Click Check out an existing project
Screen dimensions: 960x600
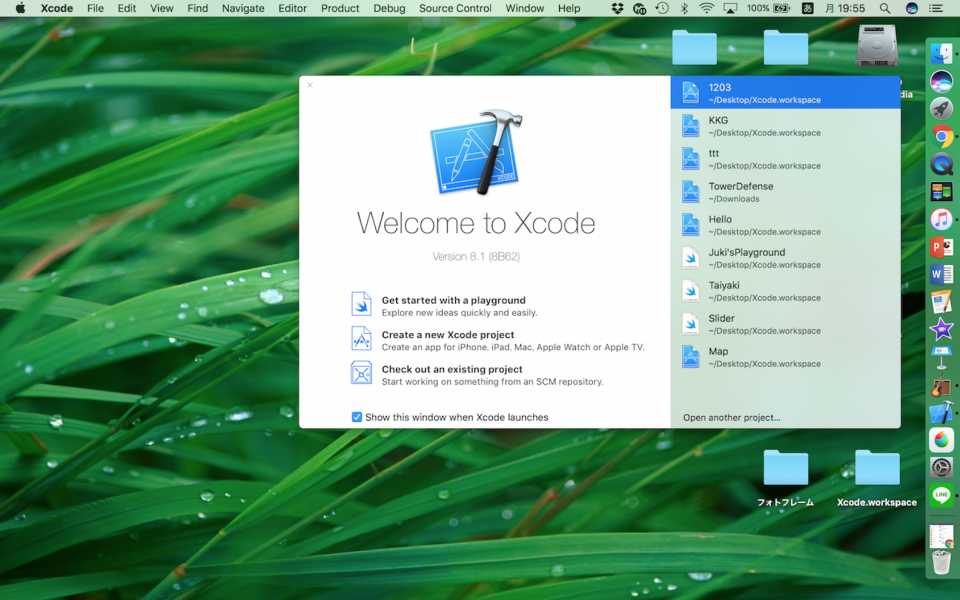(452, 369)
